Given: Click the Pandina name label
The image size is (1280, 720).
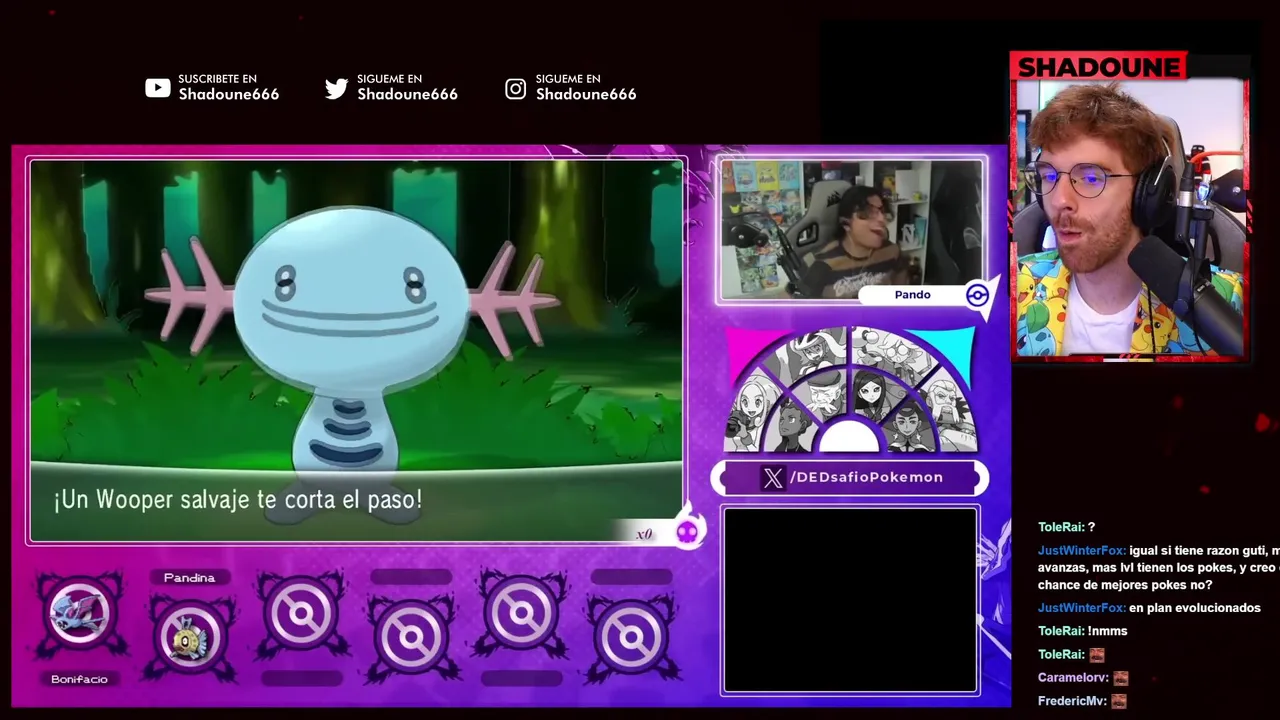Looking at the screenshot, I should [x=189, y=578].
